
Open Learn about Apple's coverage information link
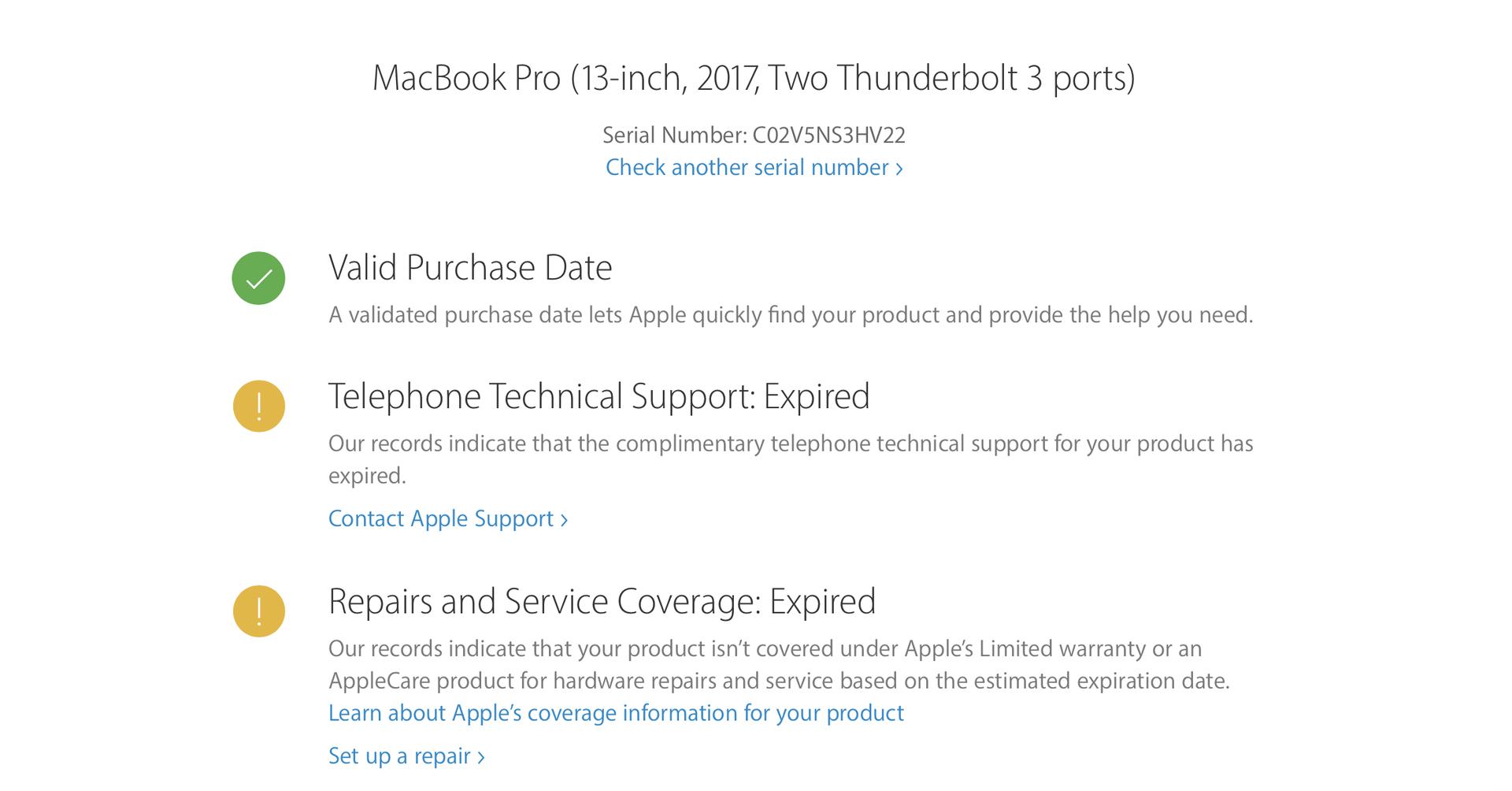(616, 713)
